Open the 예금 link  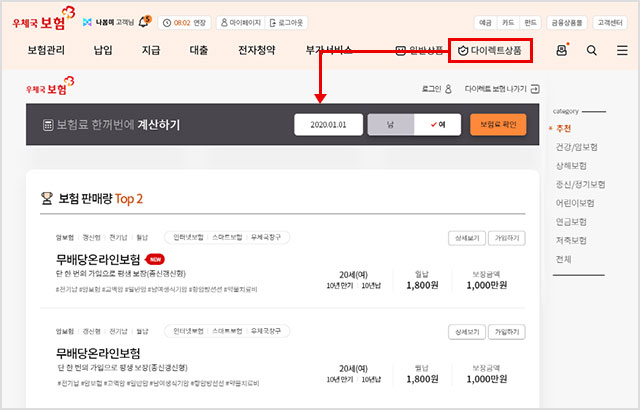coord(485,23)
